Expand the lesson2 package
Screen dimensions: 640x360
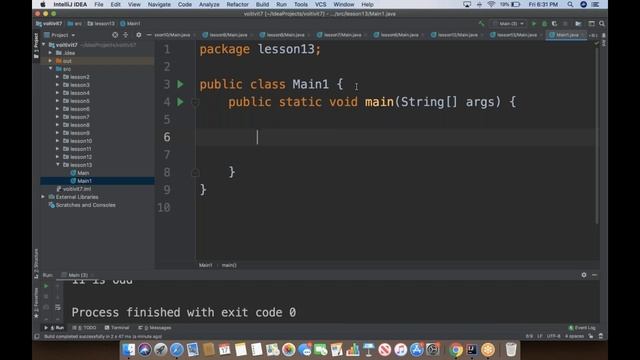pyautogui.click(x=58, y=77)
